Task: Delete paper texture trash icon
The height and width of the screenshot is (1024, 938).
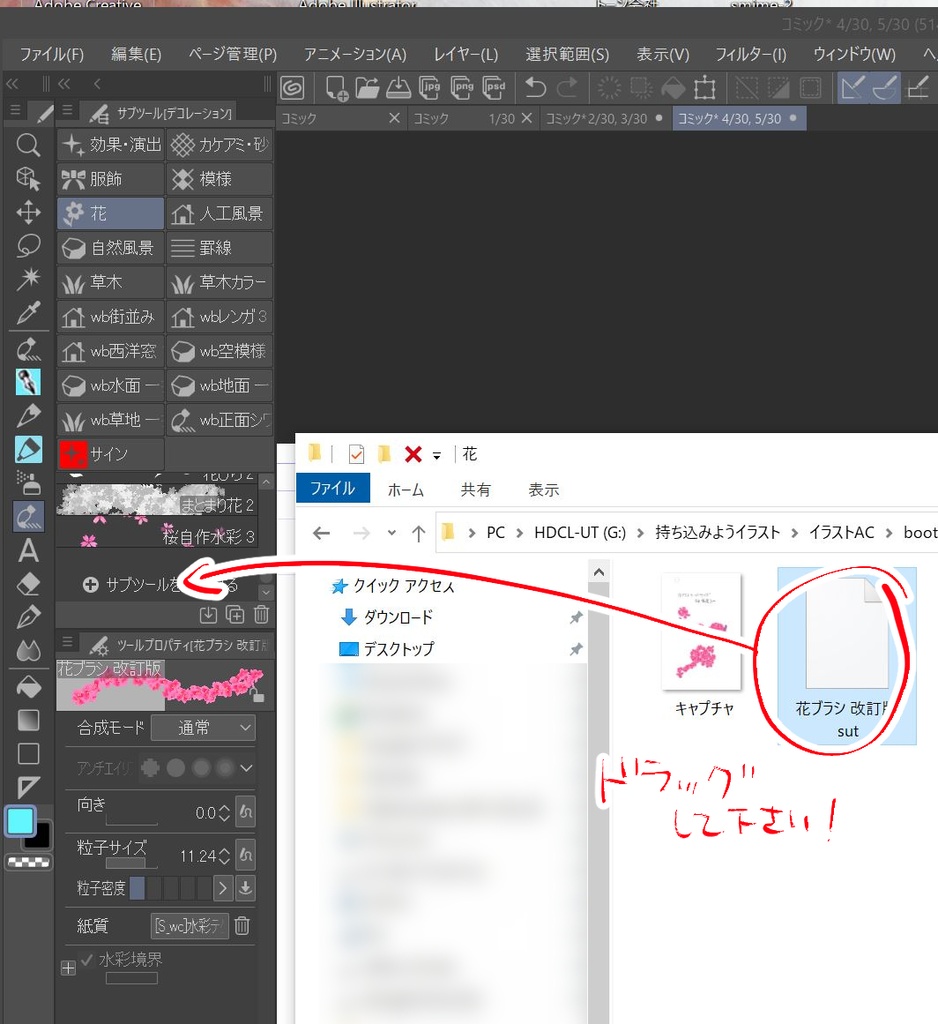Action: 242,925
